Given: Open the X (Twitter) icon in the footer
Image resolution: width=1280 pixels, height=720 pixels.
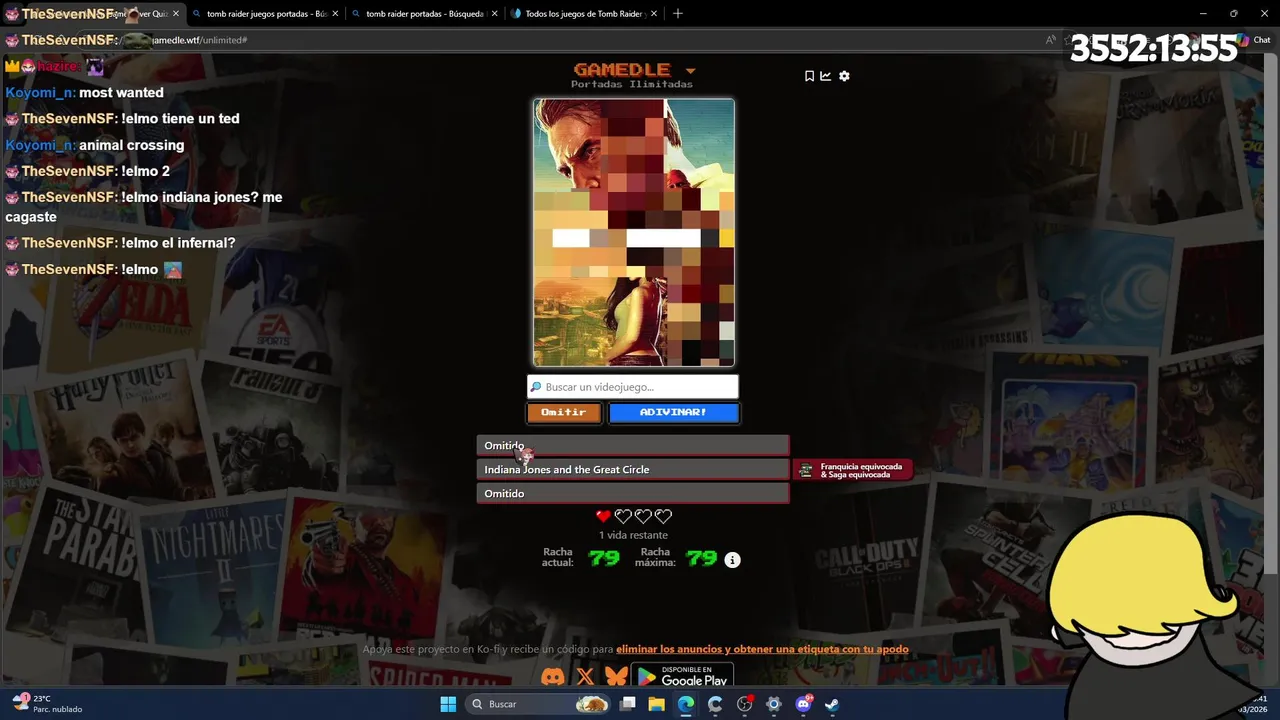Looking at the screenshot, I should coord(586,677).
